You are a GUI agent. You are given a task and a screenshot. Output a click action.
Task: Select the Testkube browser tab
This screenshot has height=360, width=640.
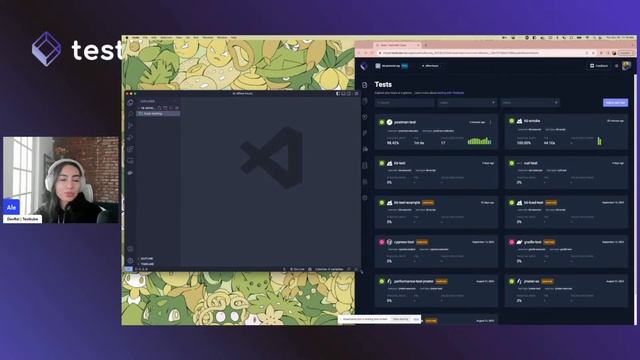pos(397,45)
